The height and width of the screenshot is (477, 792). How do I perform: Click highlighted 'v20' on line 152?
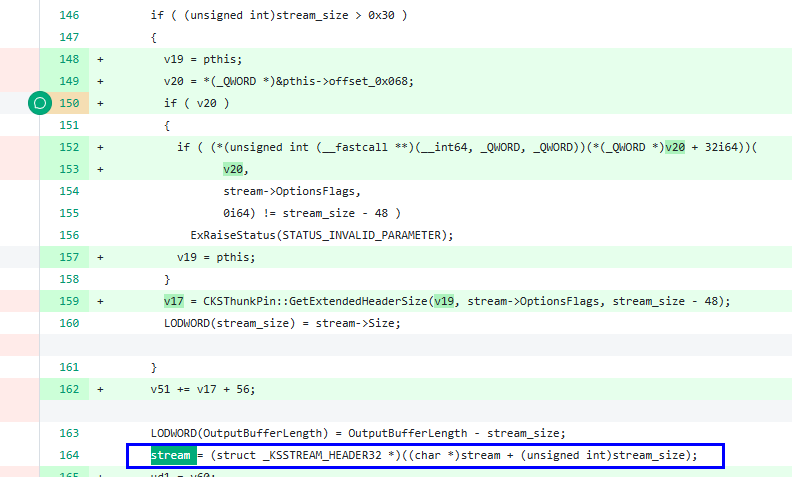tap(675, 147)
